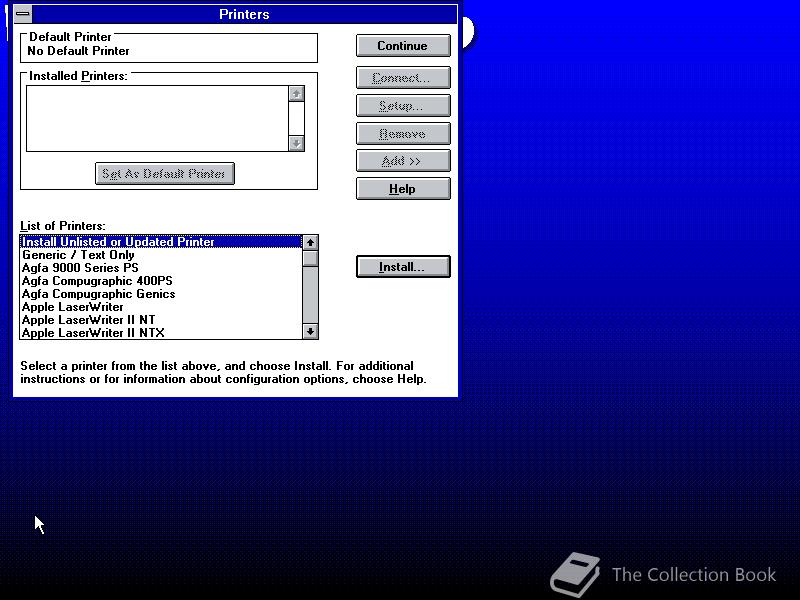Viewport: 800px width, 600px height.
Task: Open Help for the Printers dialog
Action: (x=403, y=188)
